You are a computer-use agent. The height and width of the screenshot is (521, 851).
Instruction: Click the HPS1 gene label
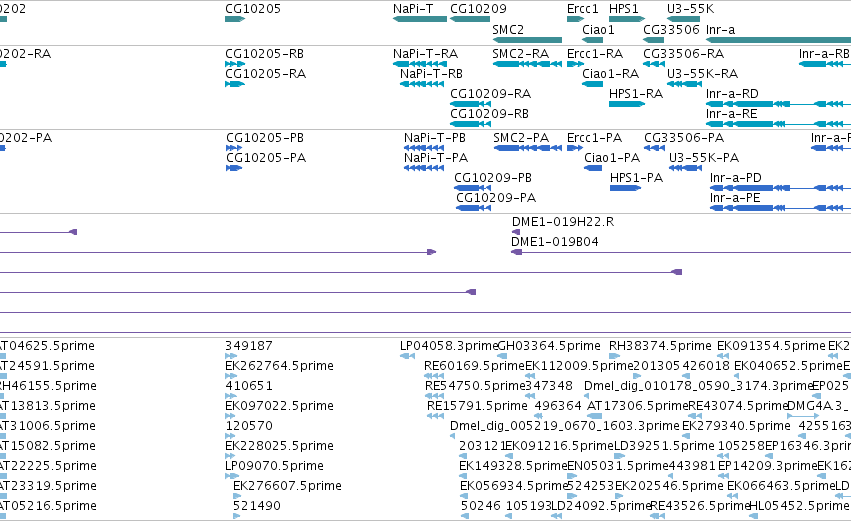point(624,9)
